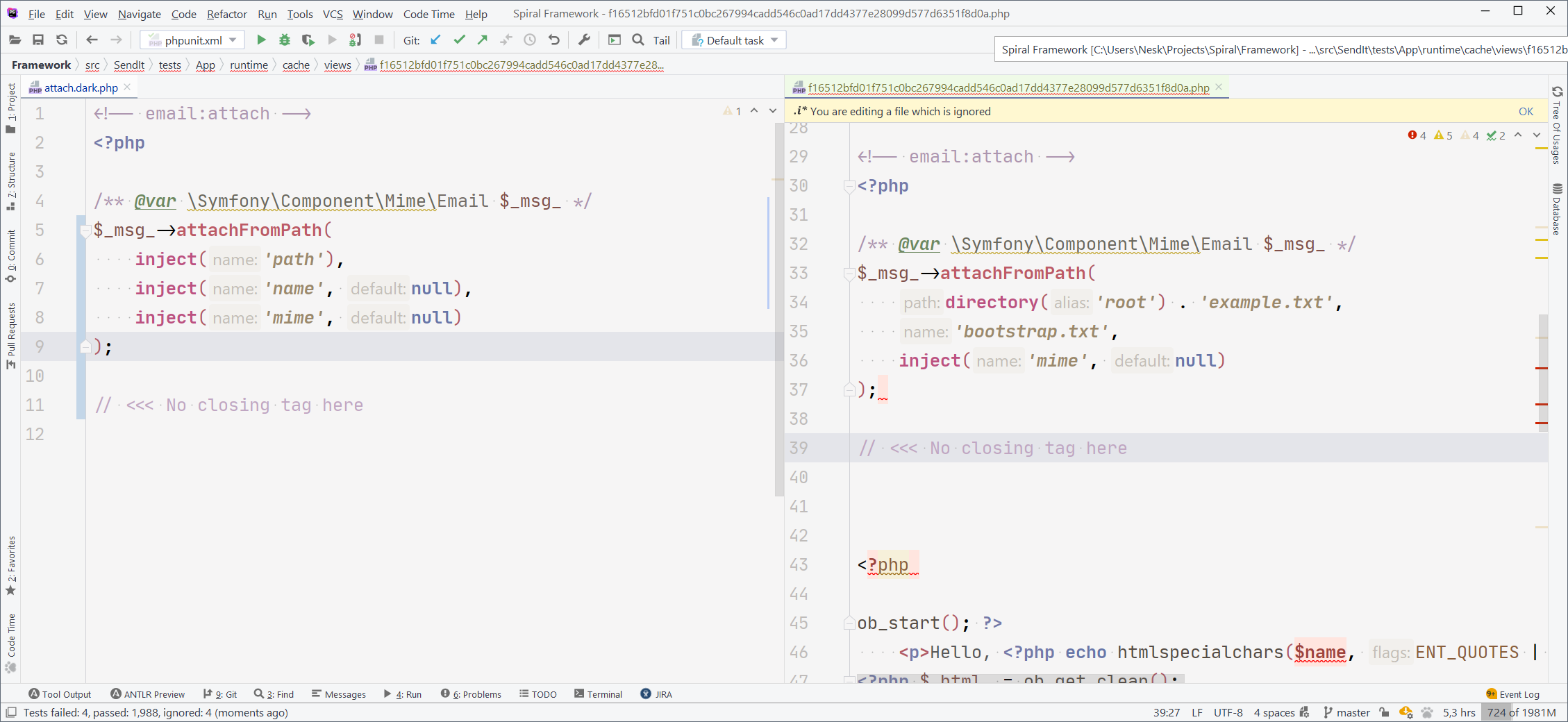Open the UTF-8 encoding selector

point(1228,712)
